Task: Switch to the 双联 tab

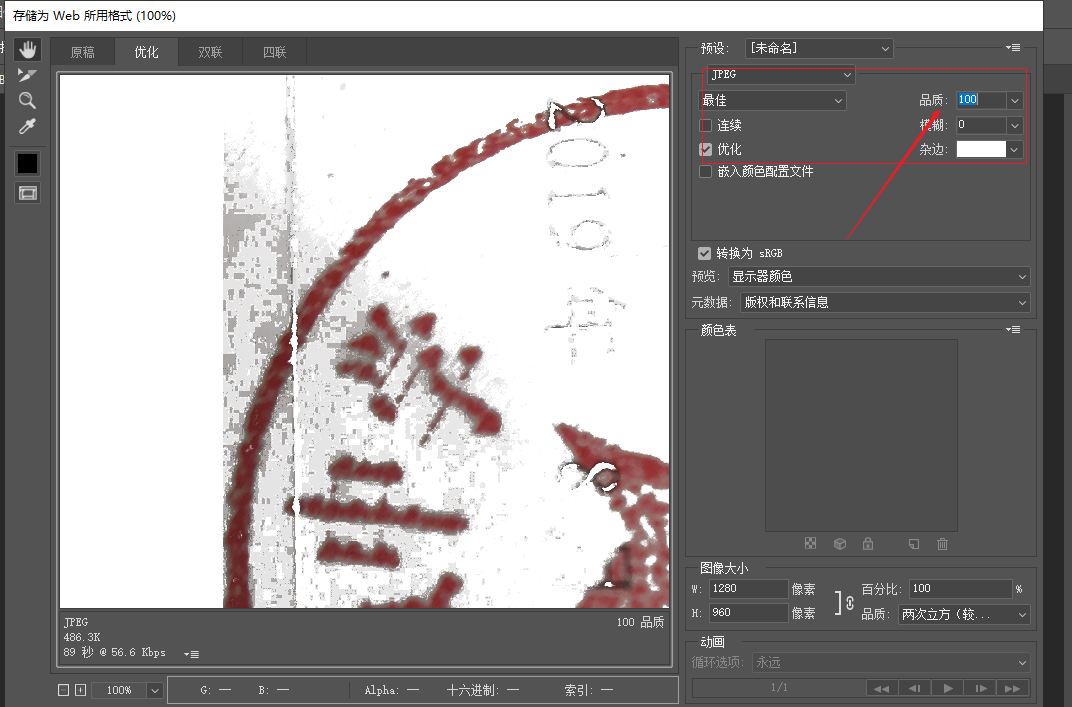Action: point(211,53)
